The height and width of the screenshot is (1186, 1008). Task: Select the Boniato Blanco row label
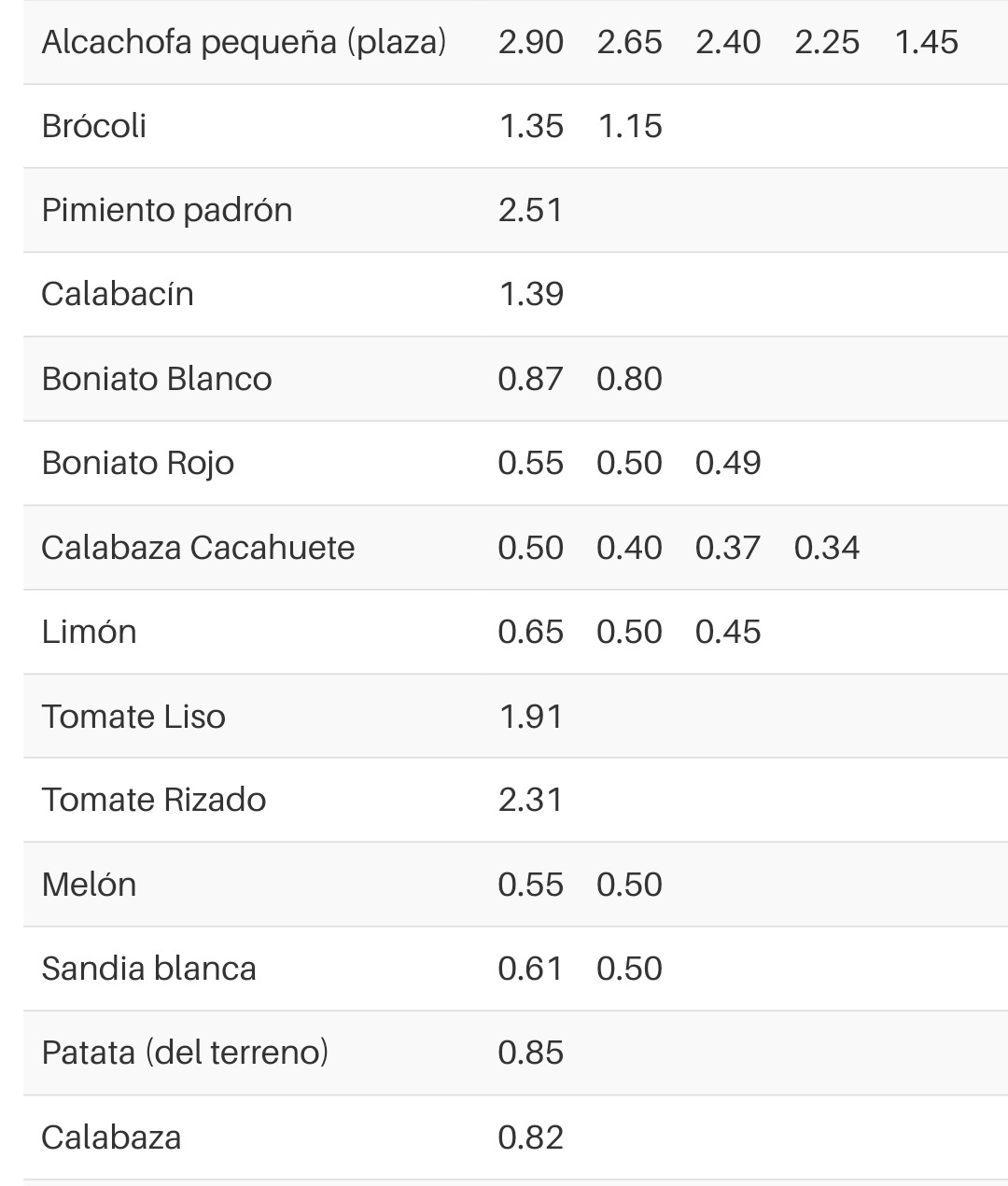(x=157, y=379)
